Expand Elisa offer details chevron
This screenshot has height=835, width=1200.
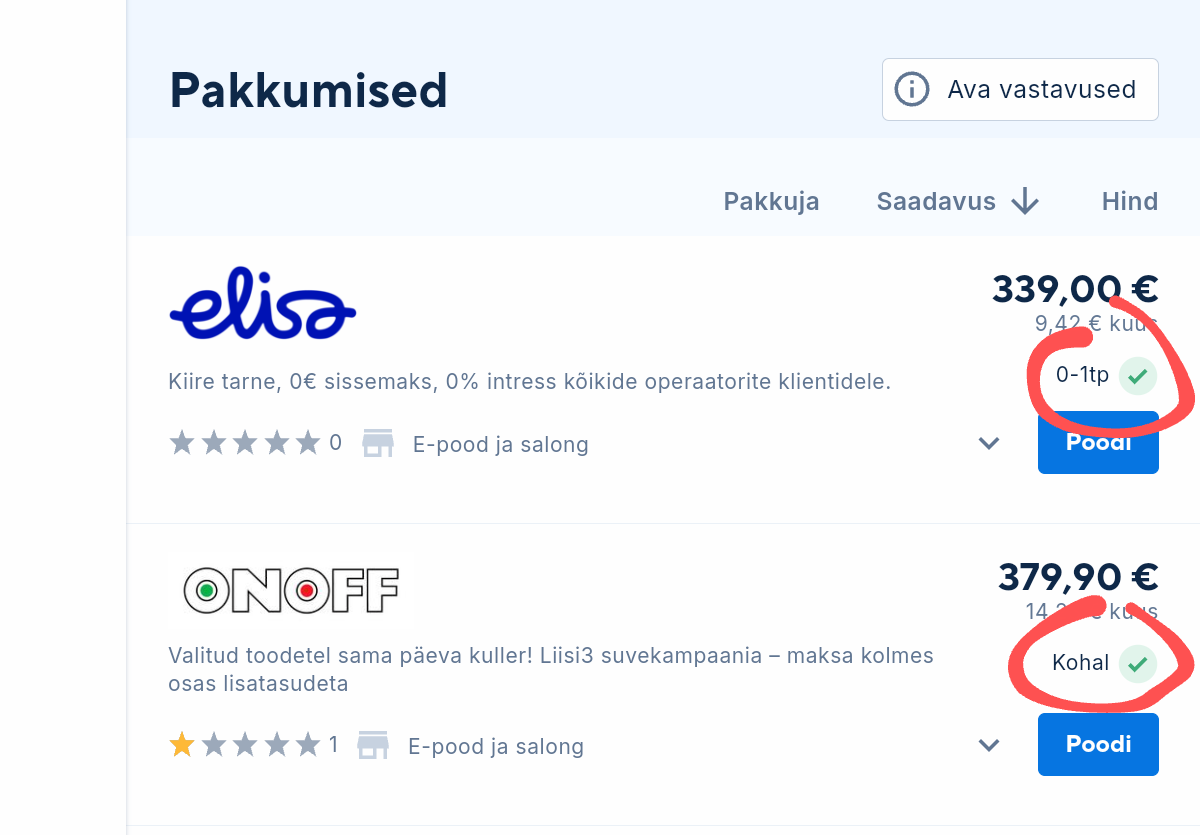pos(989,443)
